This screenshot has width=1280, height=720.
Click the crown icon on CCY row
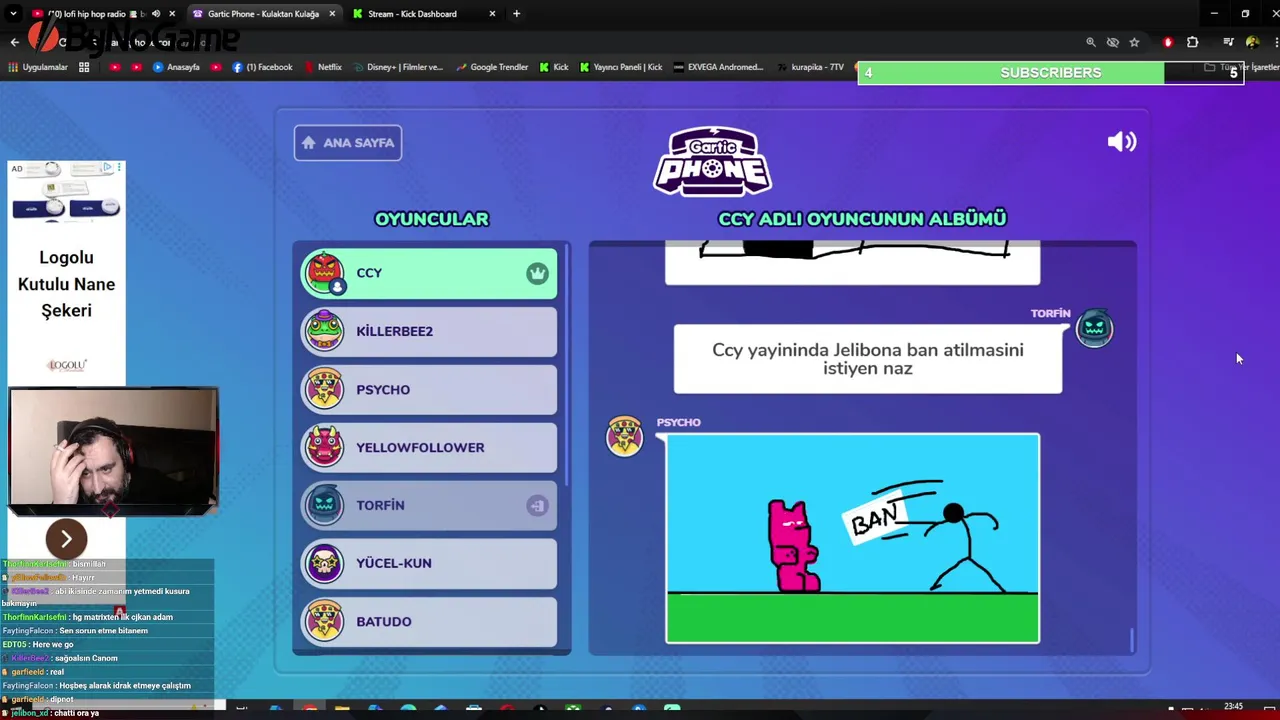pyautogui.click(x=537, y=273)
